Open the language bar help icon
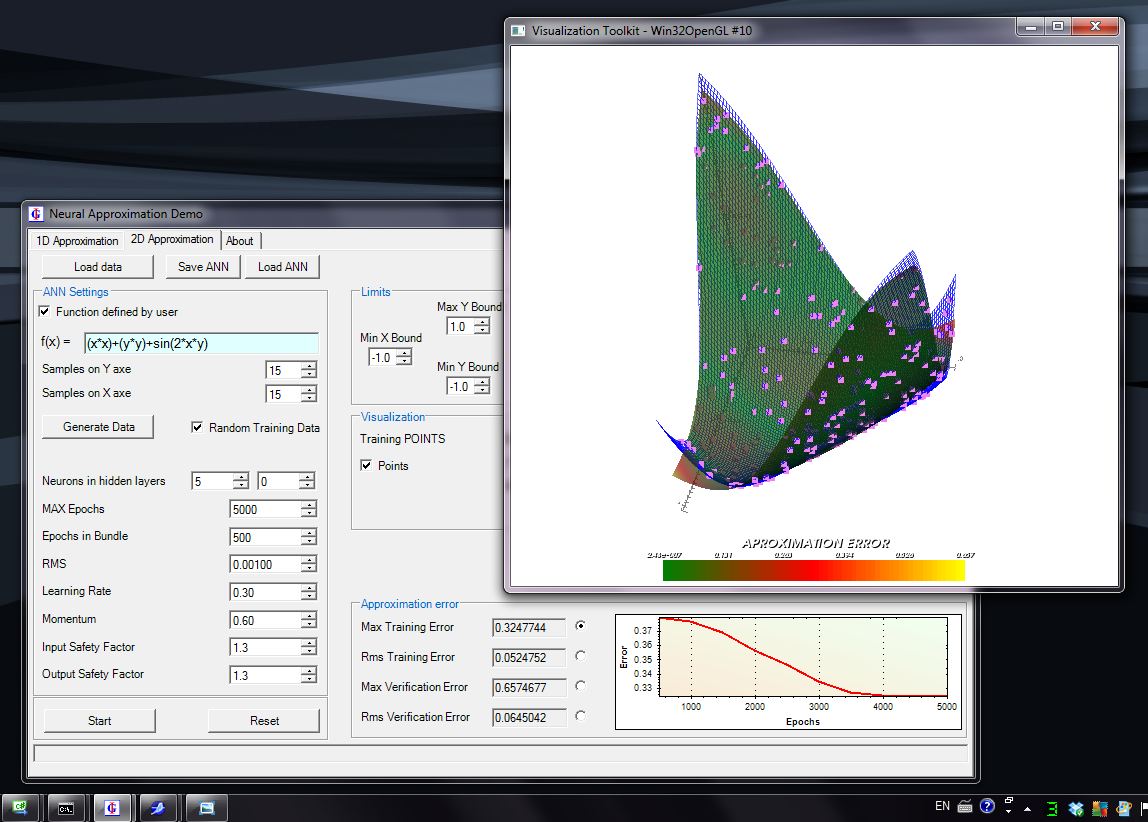This screenshot has width=1148, height=822. pyautogui.click(x=987, y=806)
